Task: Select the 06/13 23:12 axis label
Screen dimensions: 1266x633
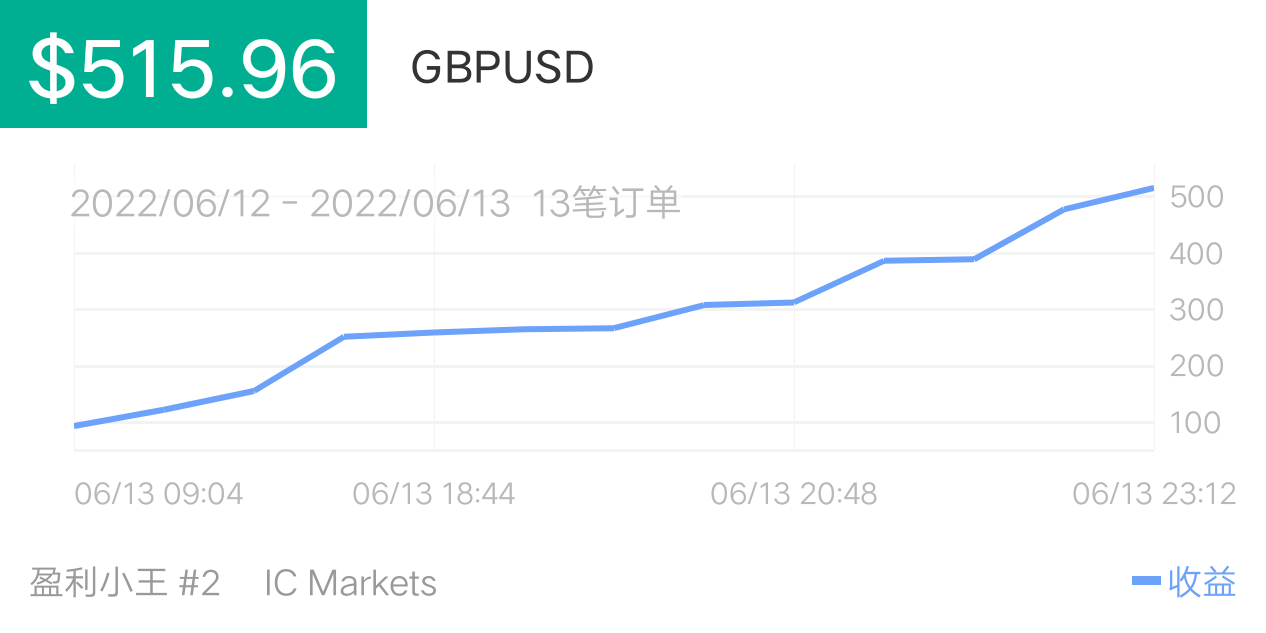Action: [1154, 493]
